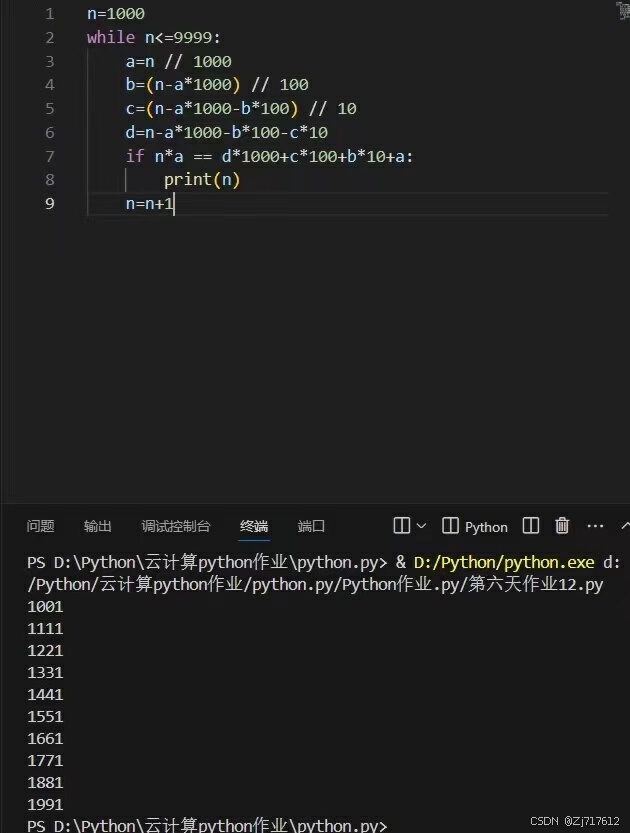Click line number 5 in the gutter
The width and height of the screenshot is (630, 833).
point(50,109)
